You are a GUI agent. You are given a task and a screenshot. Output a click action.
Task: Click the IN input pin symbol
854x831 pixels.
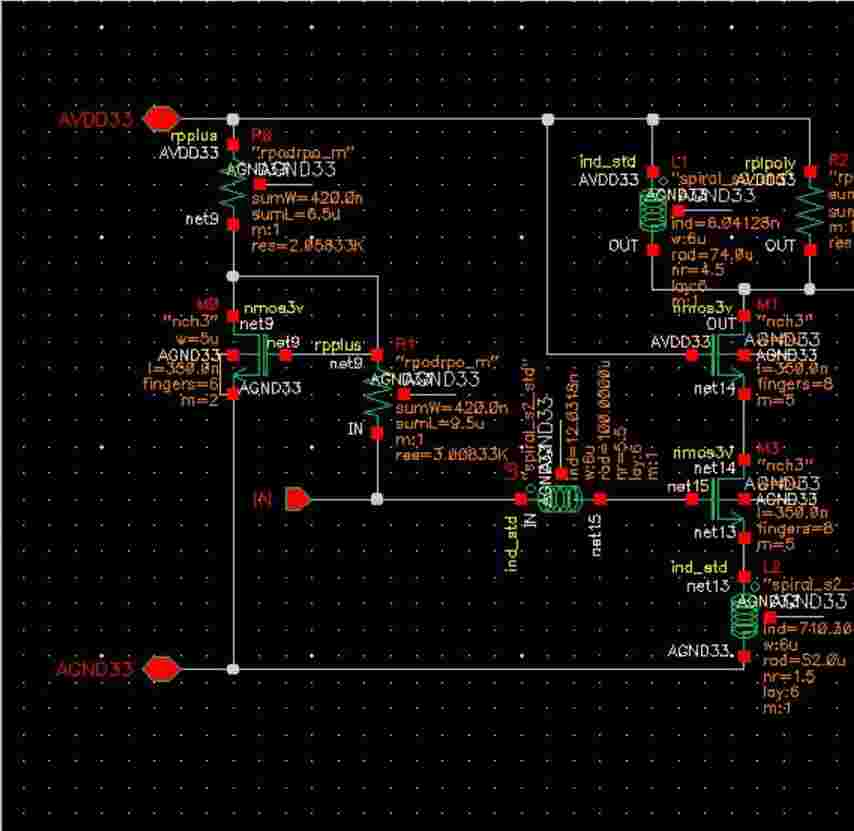pos(298,498)
